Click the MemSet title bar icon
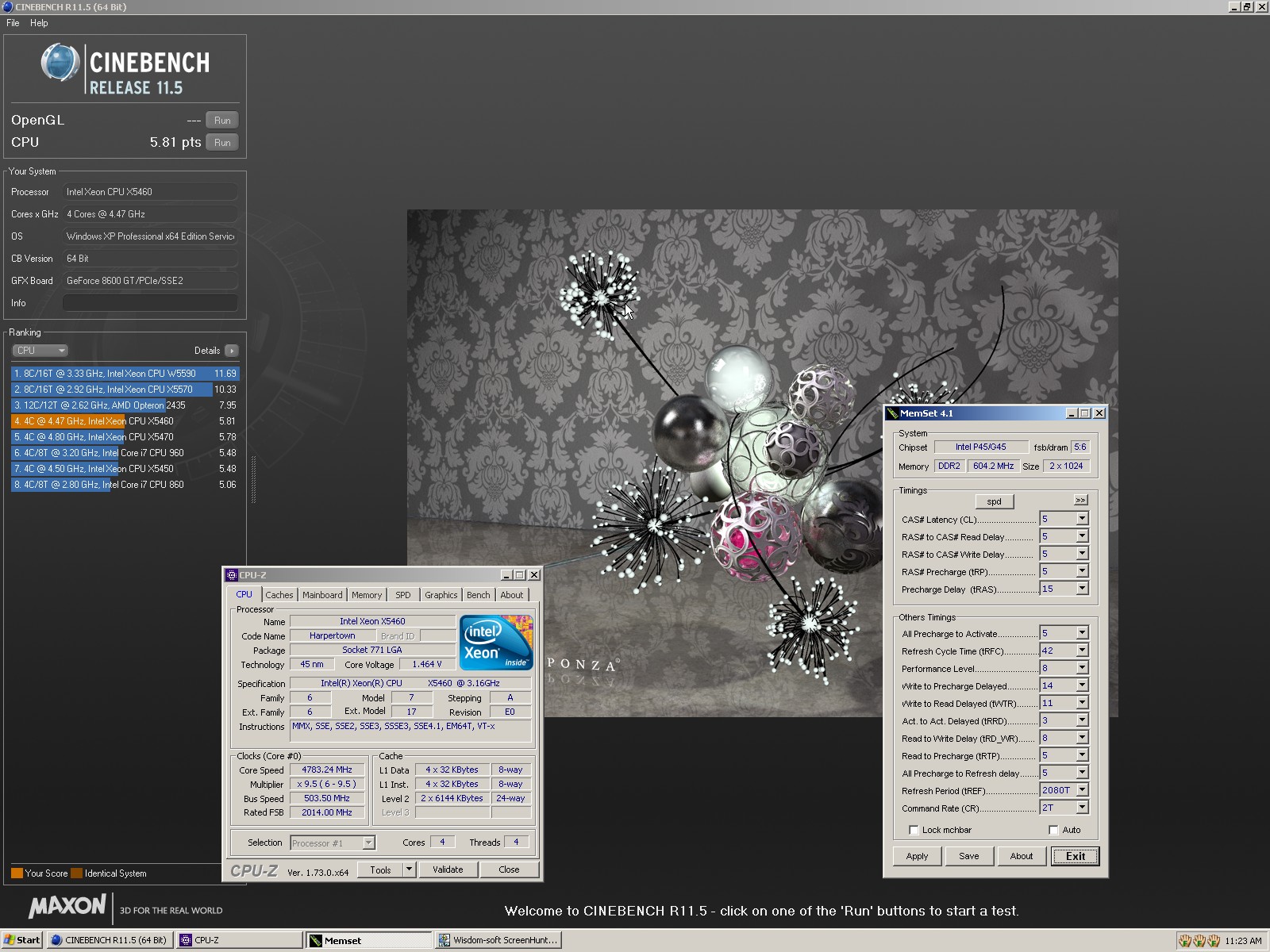Viewport: 1270px width, 952px height. tap(893, 413)
